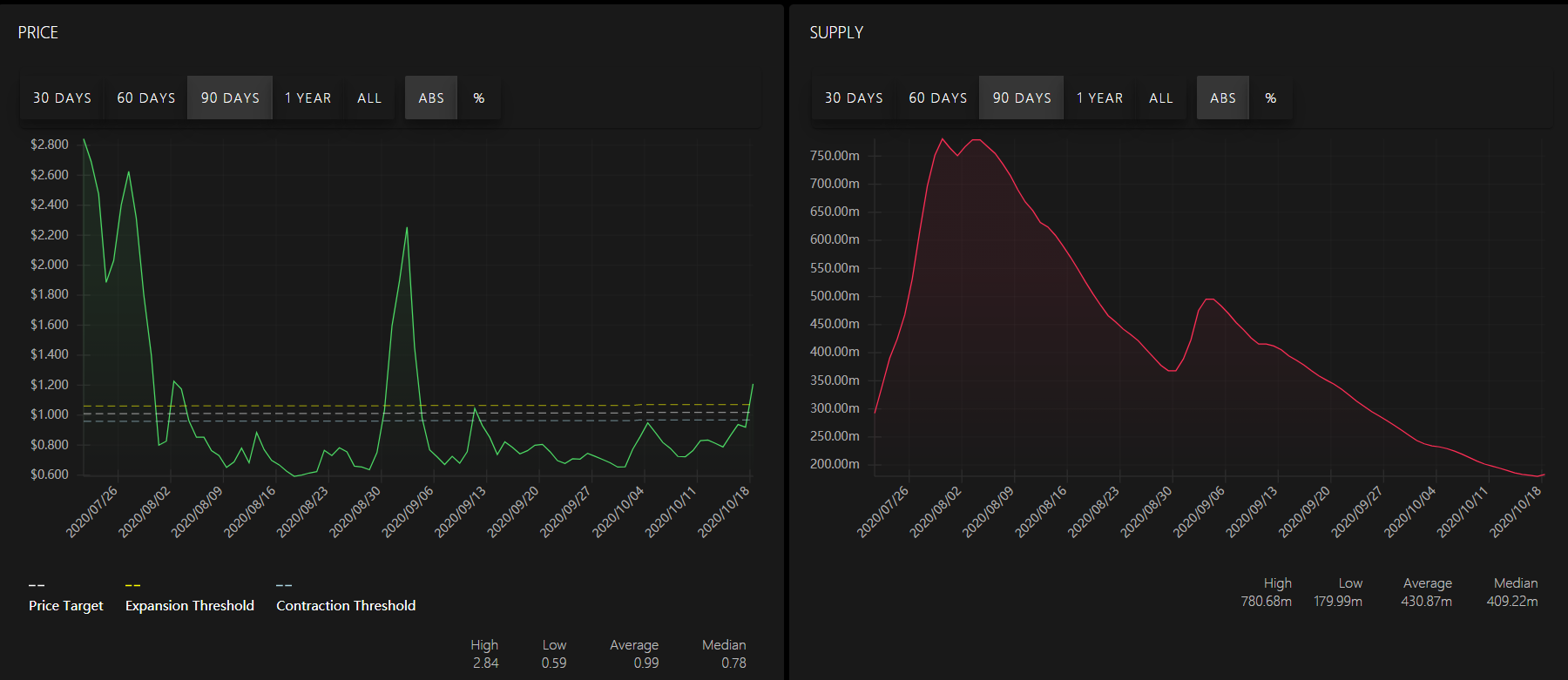This screenshot has width=1568, height=680.
Task: Select 30 DAYS range on Price chart
Action: (x=62, y=98)
